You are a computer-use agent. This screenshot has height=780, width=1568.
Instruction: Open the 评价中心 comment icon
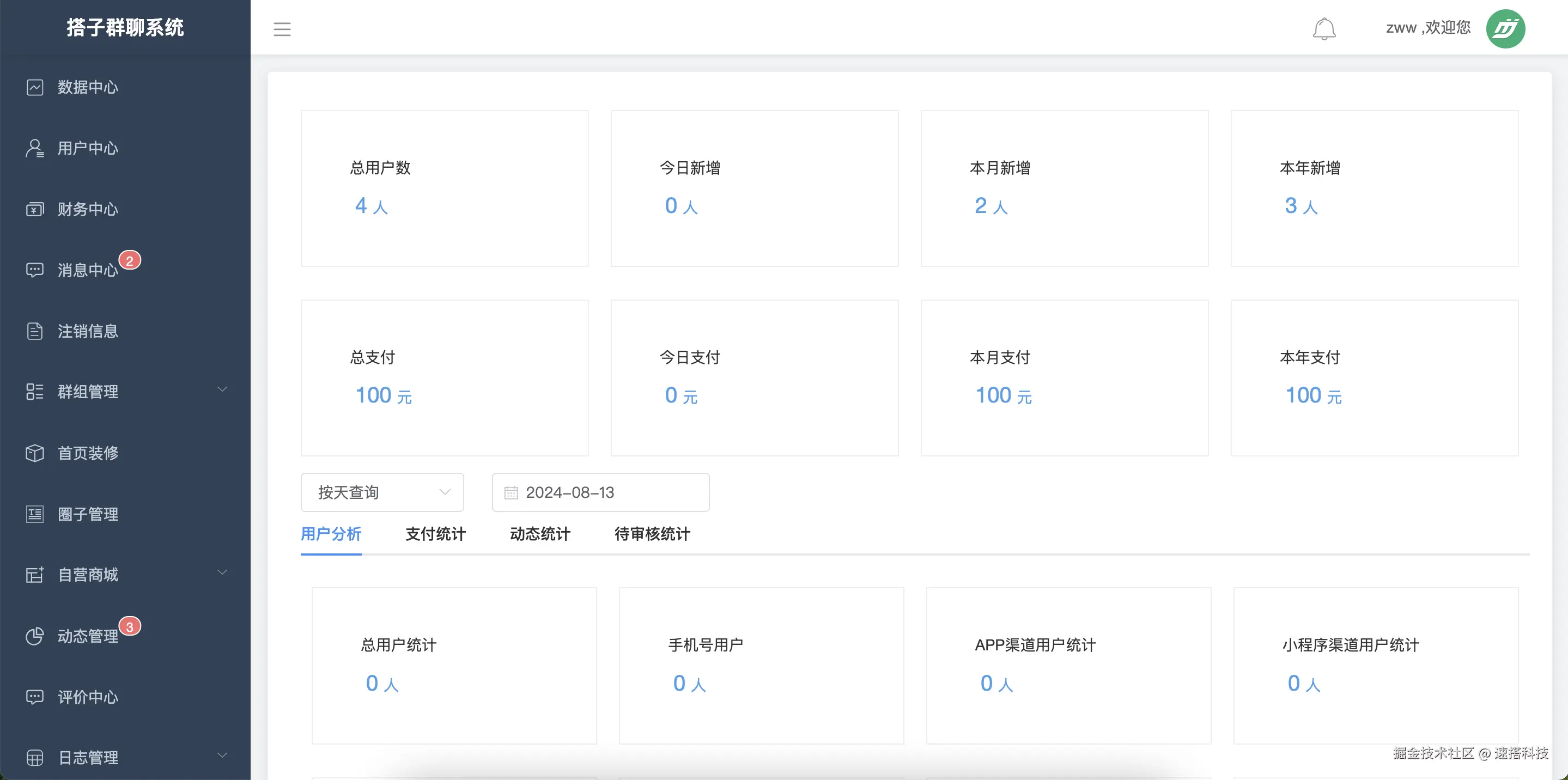tap(35, 697)
